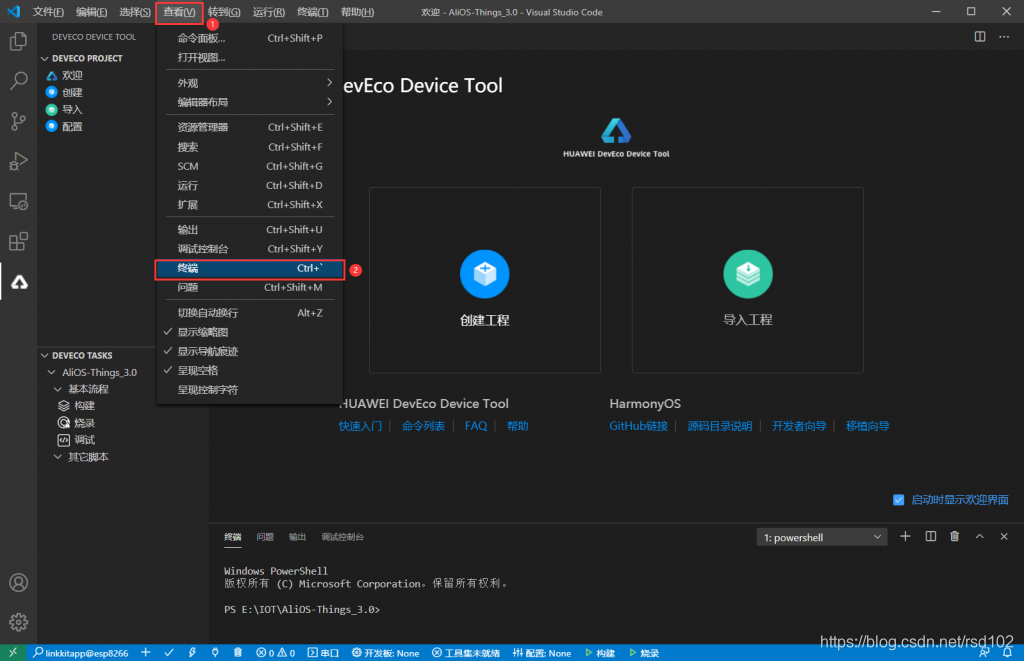The height and width of the screenshot is (661, 1024).
Task: Click the checkmark icon in status bar
Action: pos(168,653)
